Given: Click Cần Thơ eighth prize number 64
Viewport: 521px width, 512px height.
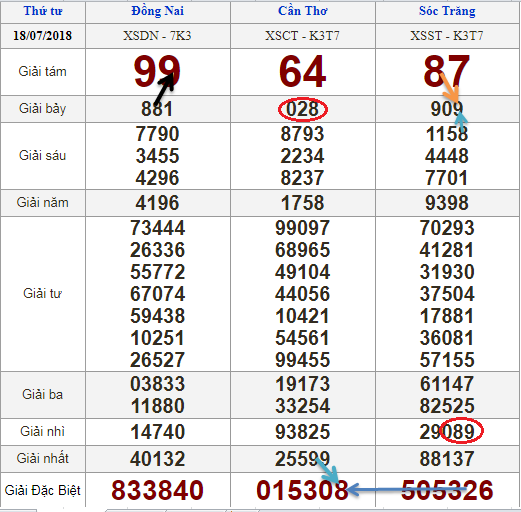Looking at the screenshot, I should pyautogui.click(x=303, y=71).
